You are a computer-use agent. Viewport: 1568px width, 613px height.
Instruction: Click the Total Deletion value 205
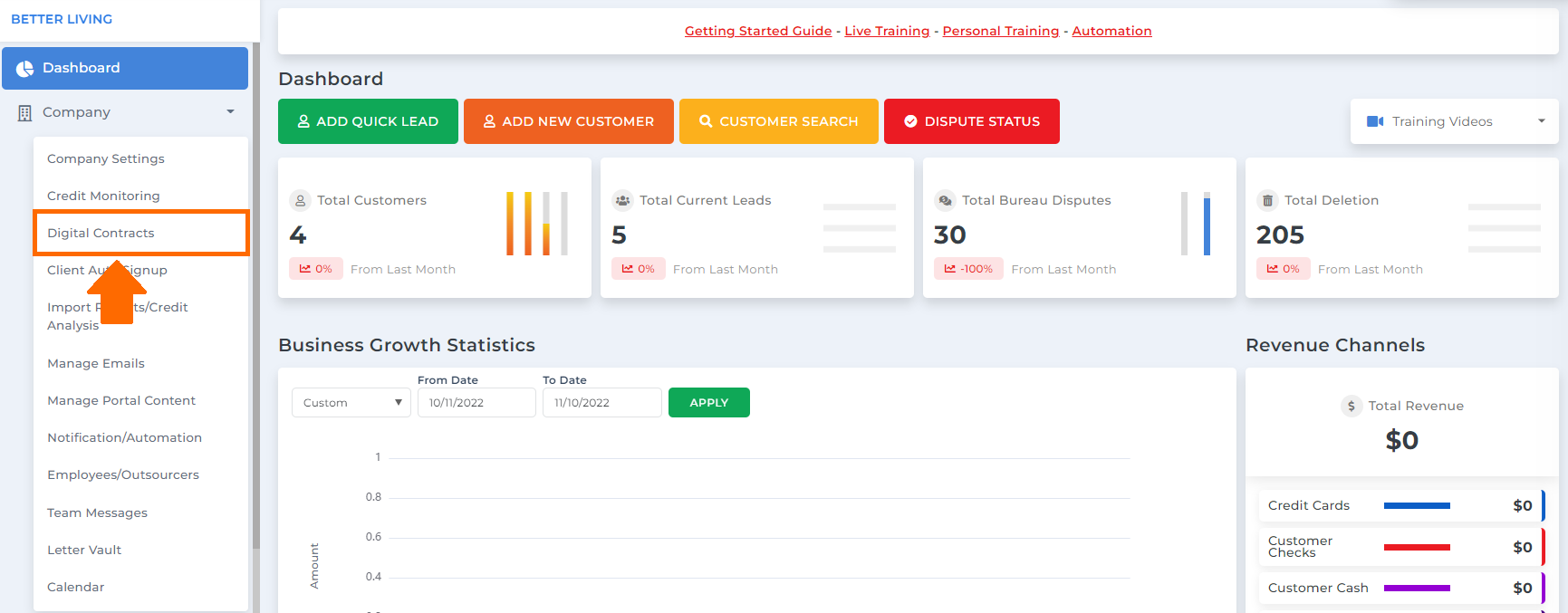[x=1280, y=235]
